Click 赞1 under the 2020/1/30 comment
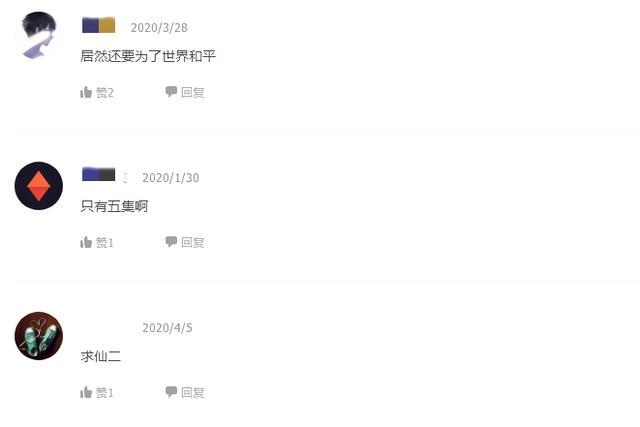The height and width of the screenshot is (427, 640). coord(105,243)
